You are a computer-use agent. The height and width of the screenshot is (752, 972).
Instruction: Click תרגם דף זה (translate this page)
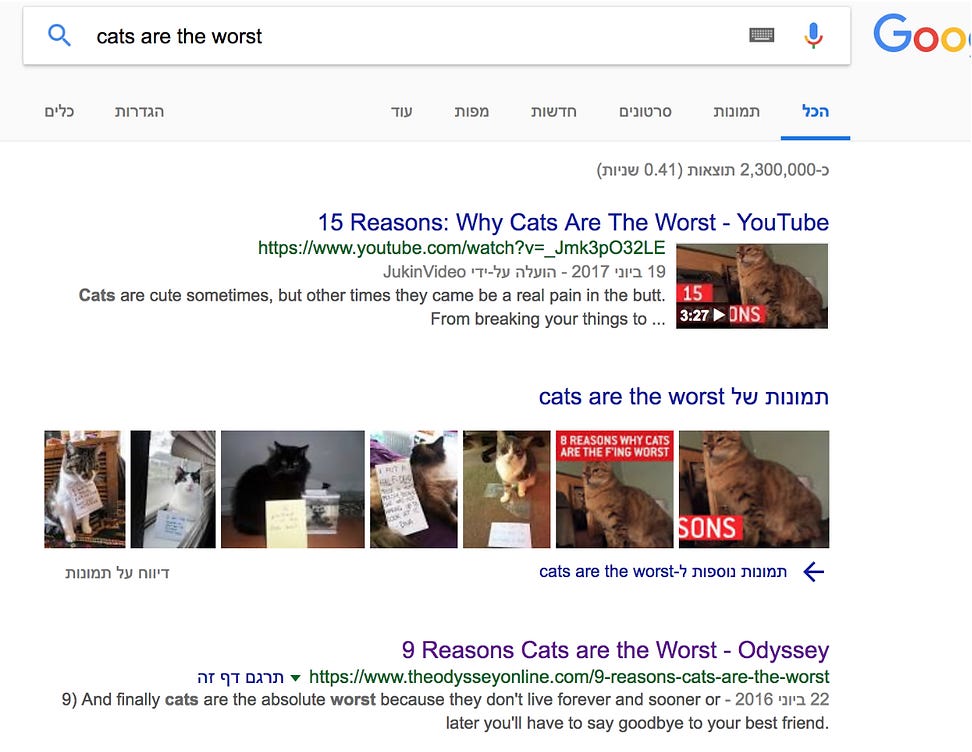click(241, 677)
